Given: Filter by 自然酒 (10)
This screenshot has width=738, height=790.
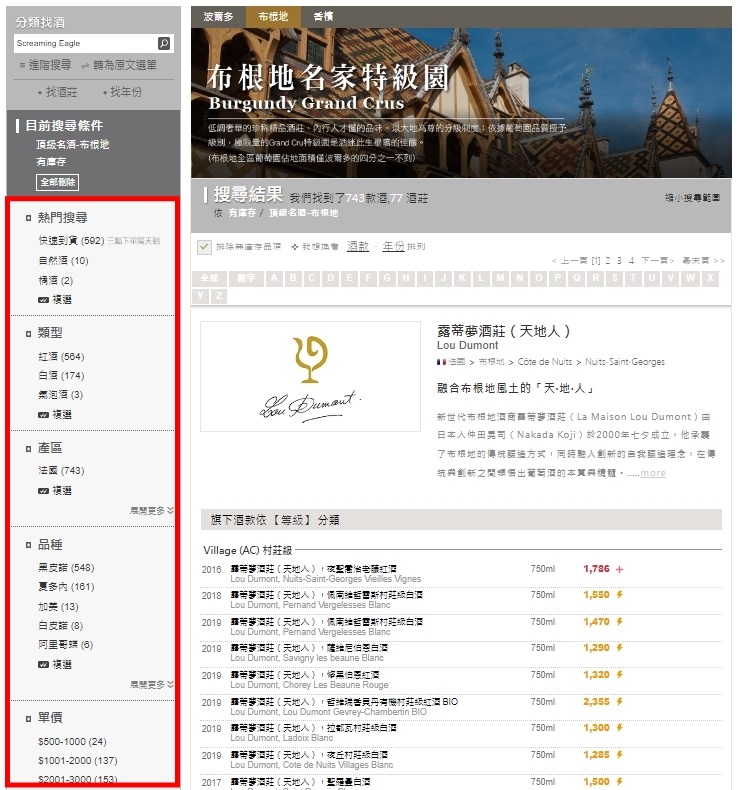Looking at the screenshot, I should (x=63, y=261).
